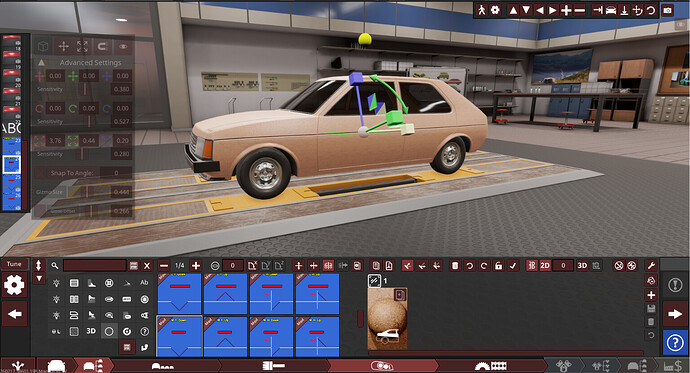Go back with the large left arrow
The height and width of the screenshot is (373, 690).
tap(15, 314)
